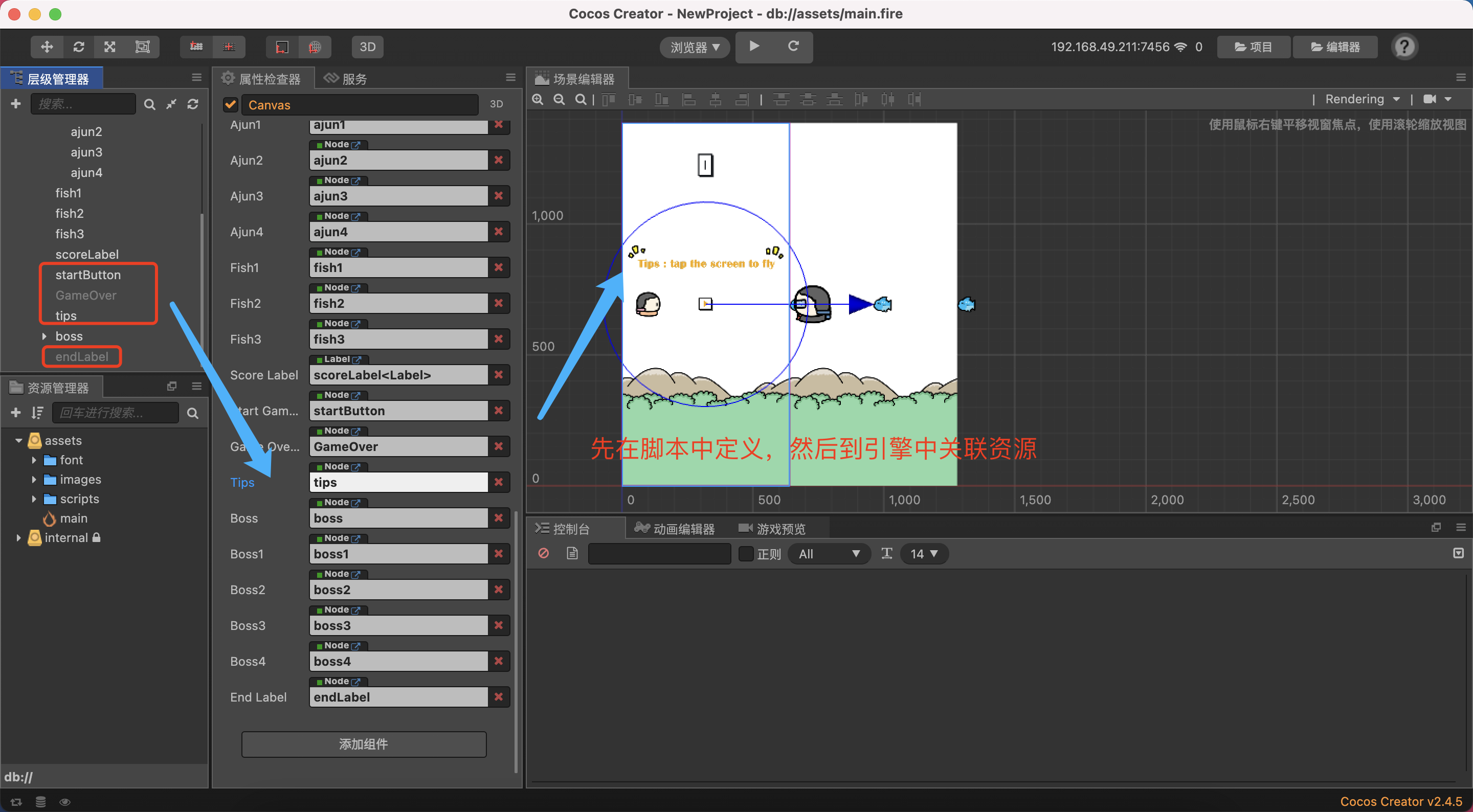Viewport: 1473px width, 812px height.
Task: Select the scoreLabel node in hierarchy
Action: click(x=87, y=255)
